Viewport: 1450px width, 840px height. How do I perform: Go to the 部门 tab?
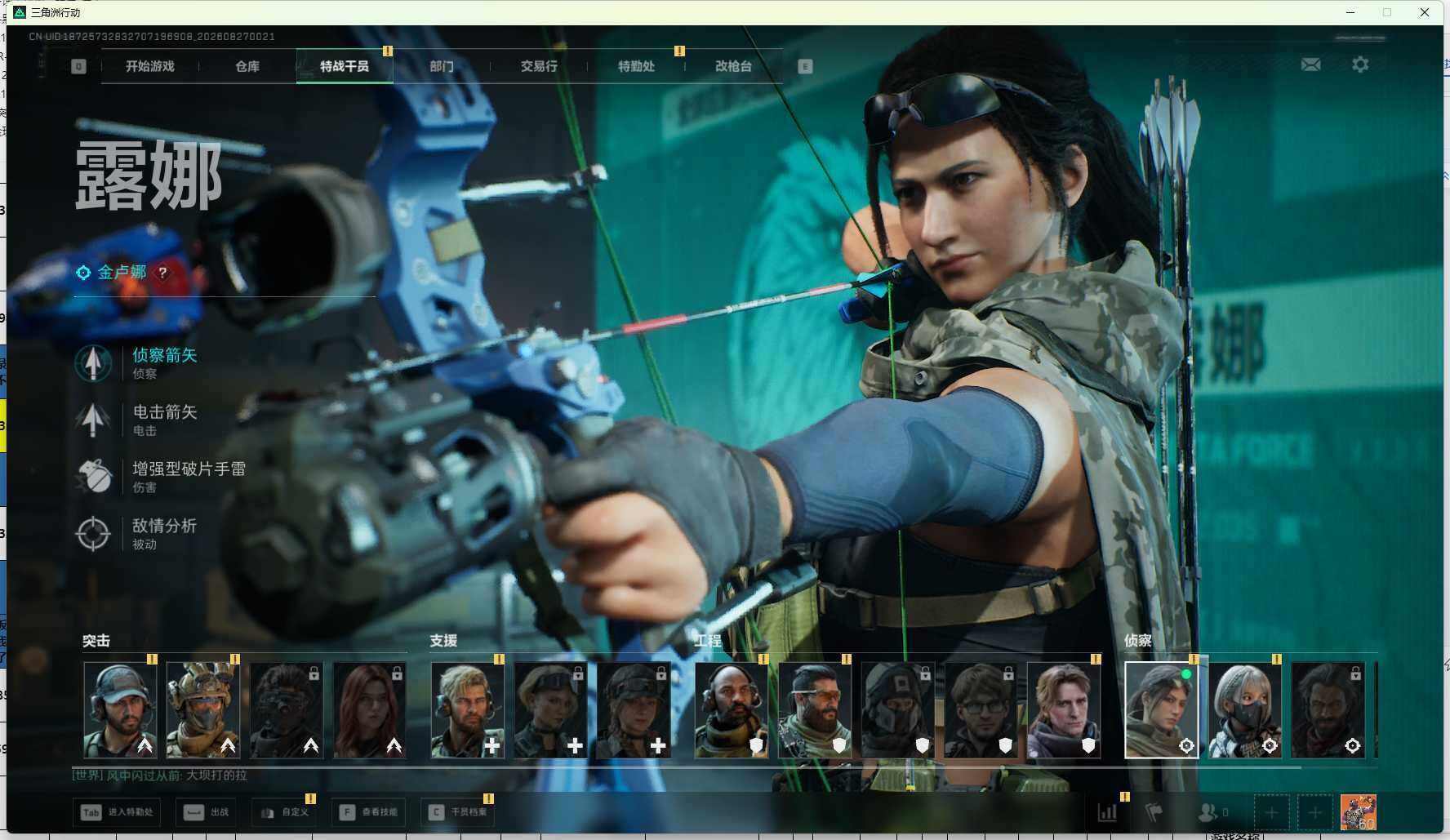pos(442,66)
